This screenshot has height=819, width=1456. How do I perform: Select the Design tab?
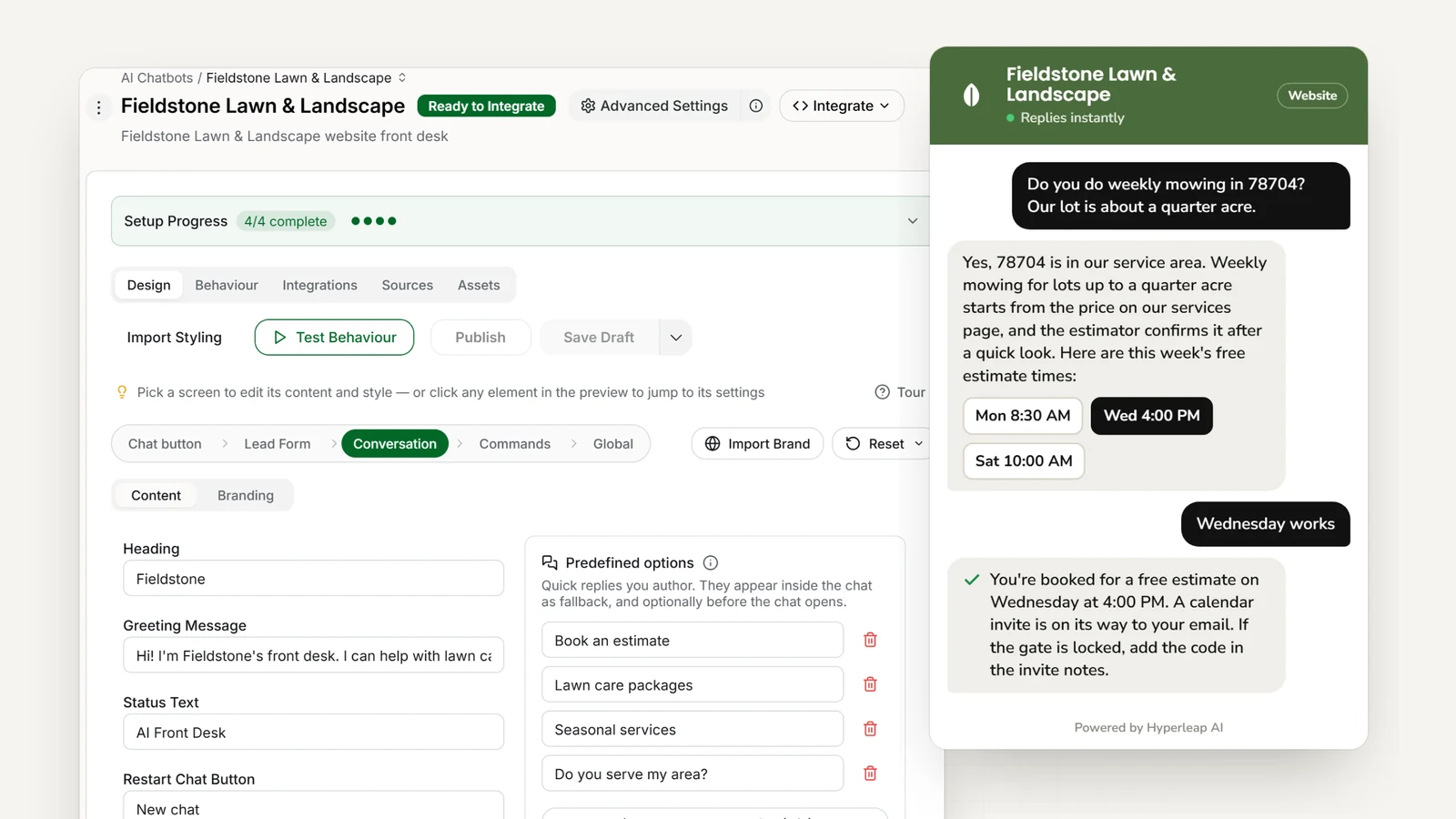click(x=149, y=285)
